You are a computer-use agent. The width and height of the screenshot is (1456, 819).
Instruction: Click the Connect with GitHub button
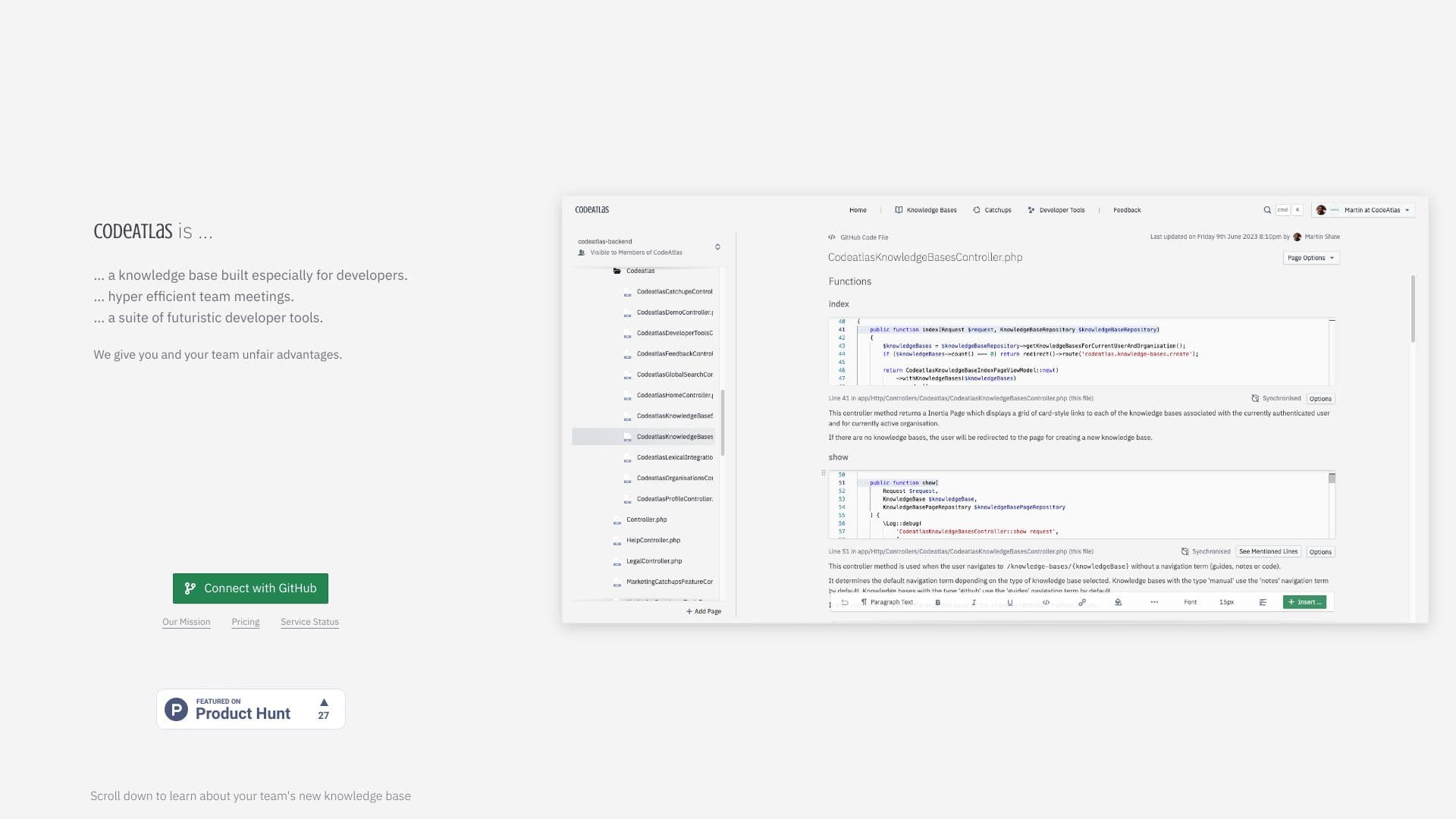click(x=250, y=588)
